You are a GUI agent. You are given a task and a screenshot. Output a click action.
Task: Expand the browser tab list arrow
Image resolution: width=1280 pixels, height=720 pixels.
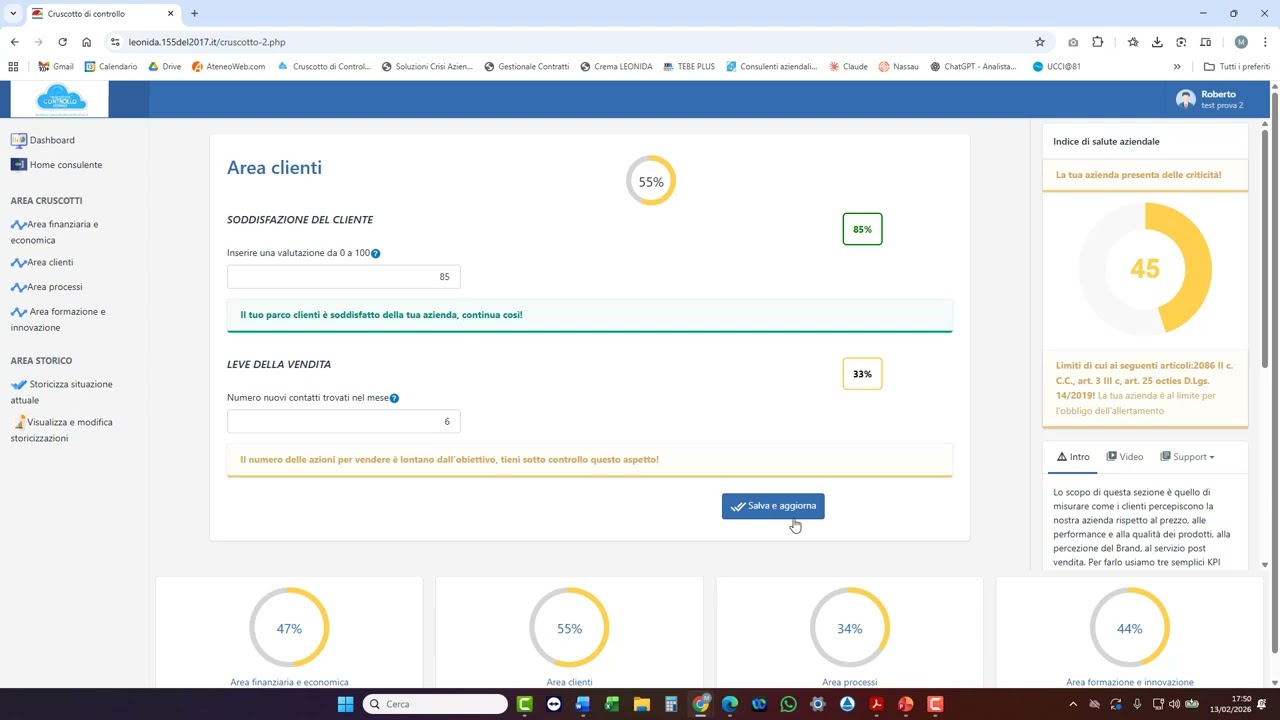click(x=13, y=13)
